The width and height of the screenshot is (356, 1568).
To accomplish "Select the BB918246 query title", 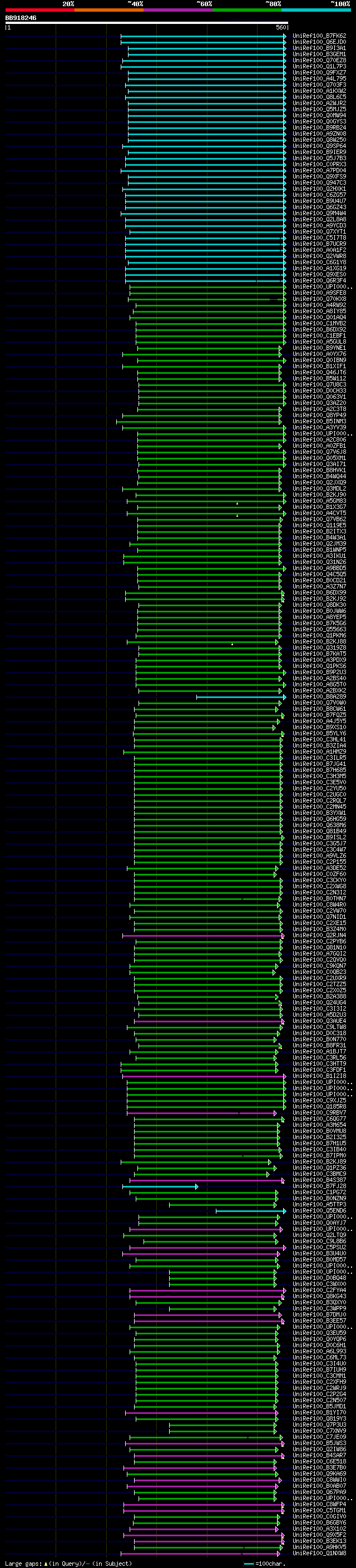I will [x=21, y=18].
